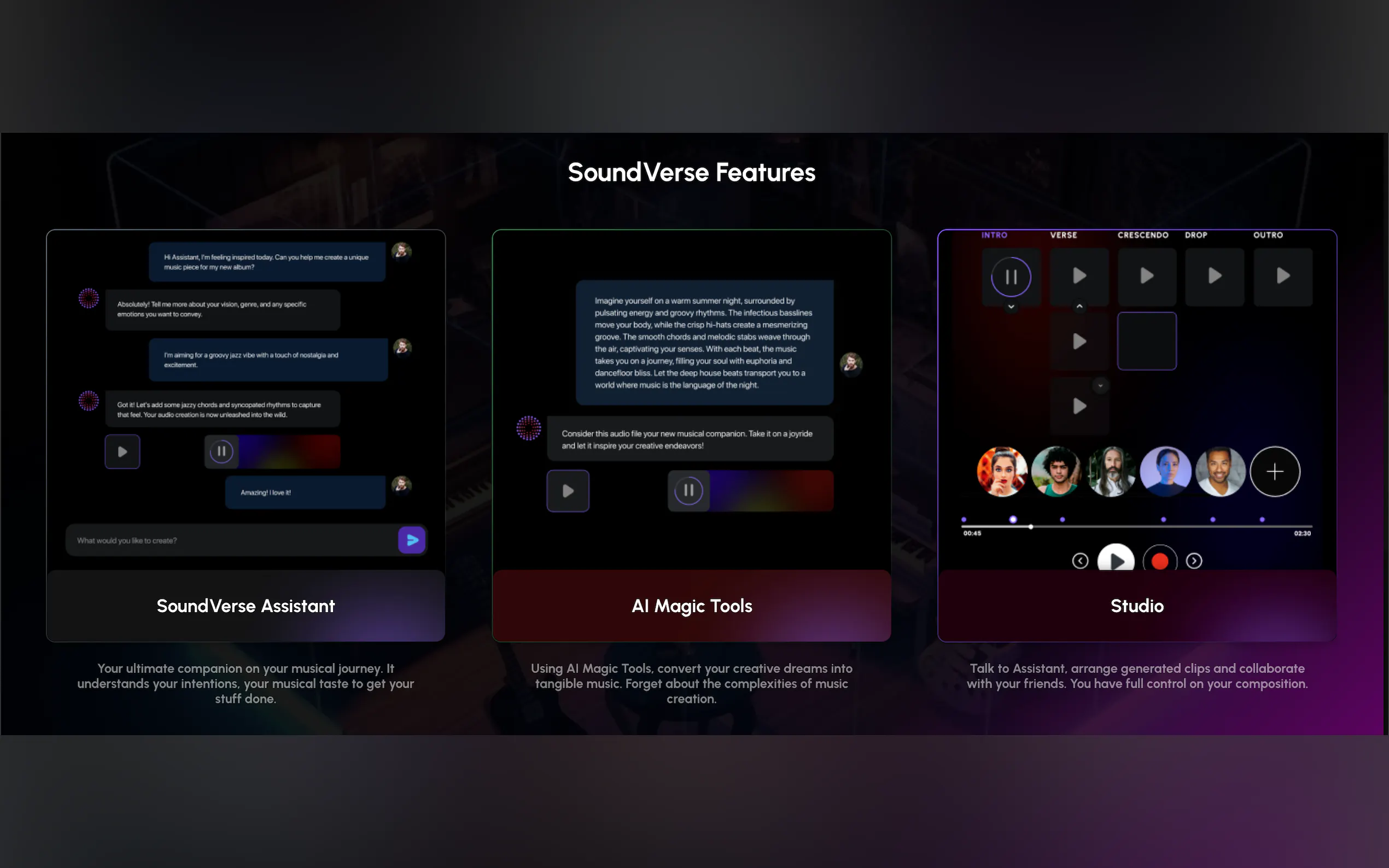1389x868 pixels.
Task: Pause the Assistant chat audio waveform
Action: 221,452
